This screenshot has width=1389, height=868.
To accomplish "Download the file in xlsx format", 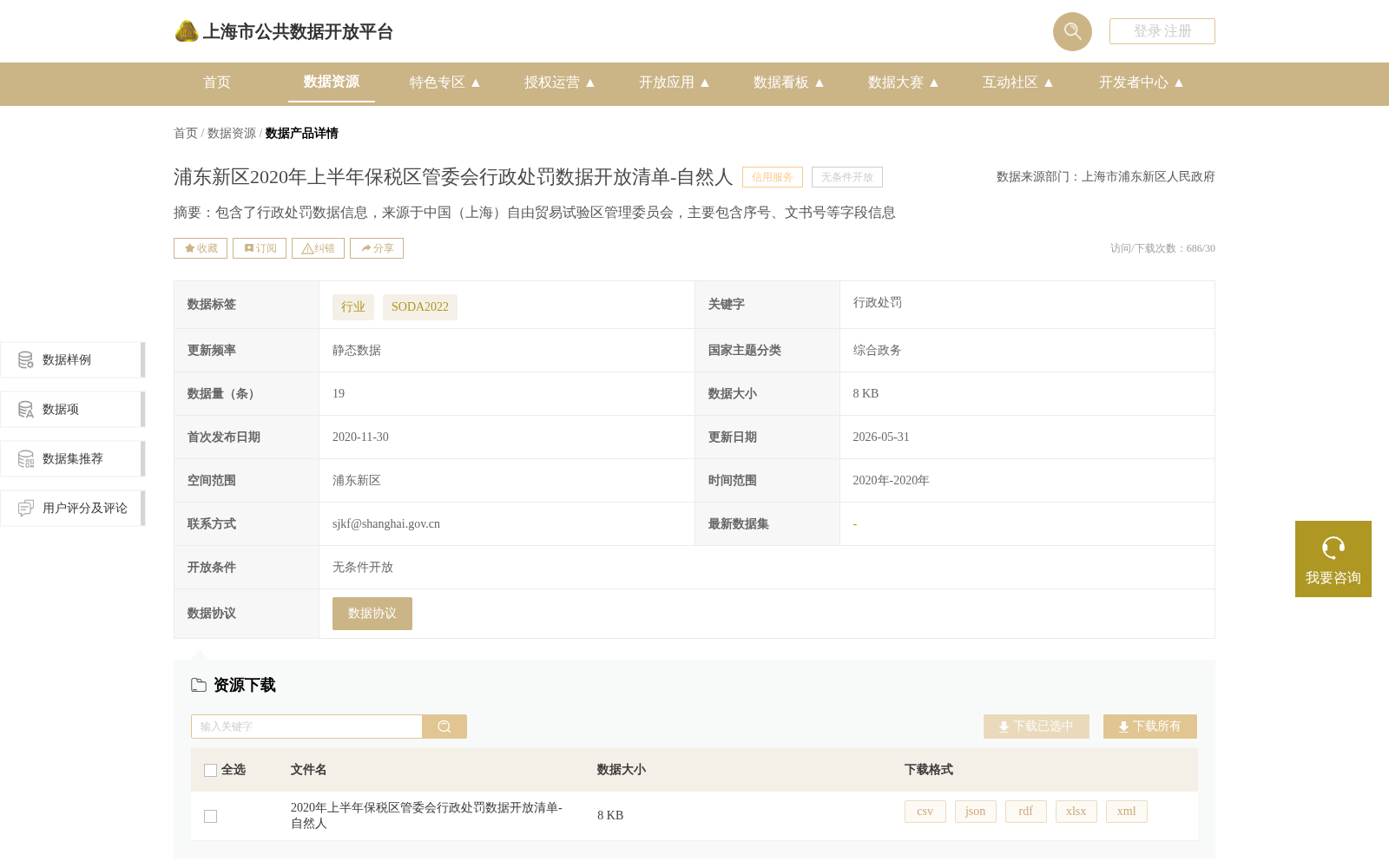I will point(1076,812).
